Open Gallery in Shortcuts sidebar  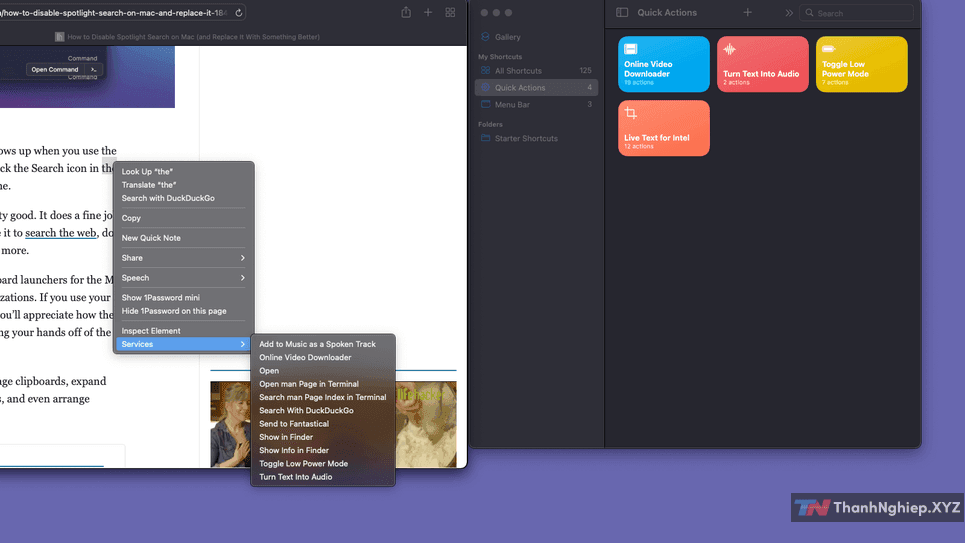tap(508, 37)
